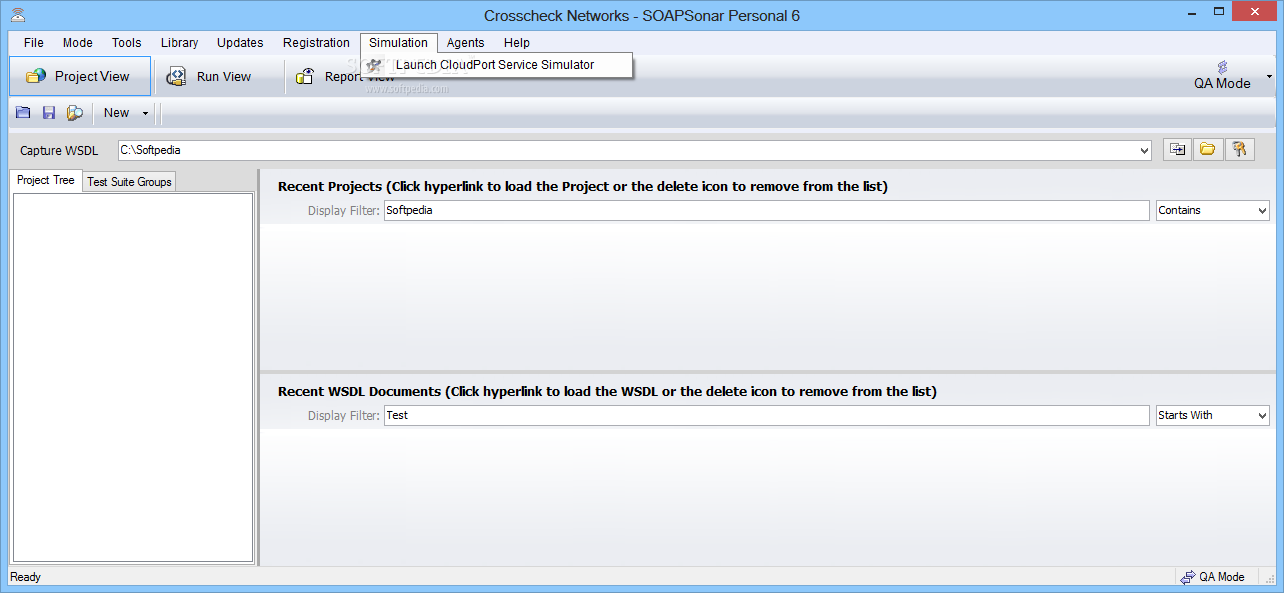
Task: Click the Recent Projects display filter field
Action: coord(766,210)
